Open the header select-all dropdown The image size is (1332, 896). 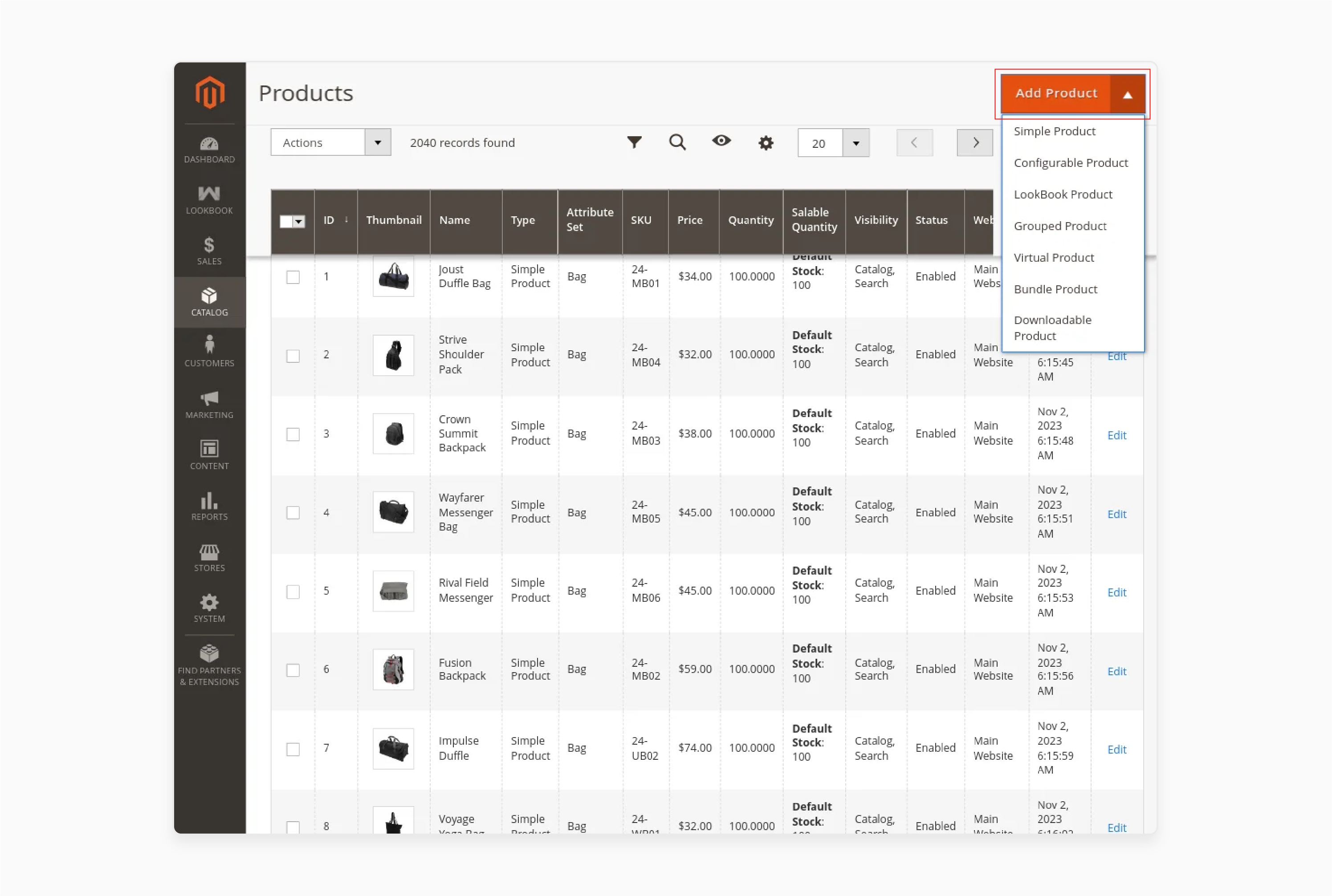coord(299,222)
